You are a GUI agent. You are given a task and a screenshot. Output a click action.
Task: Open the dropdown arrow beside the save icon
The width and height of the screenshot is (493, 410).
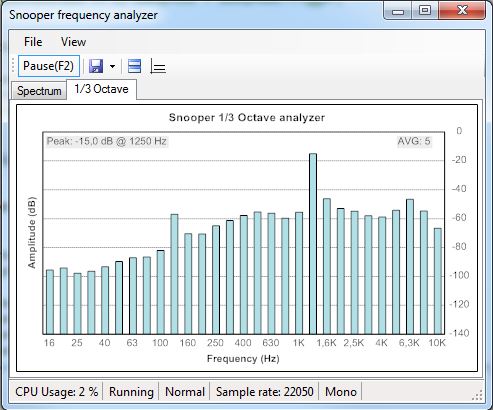coord(112,66)
